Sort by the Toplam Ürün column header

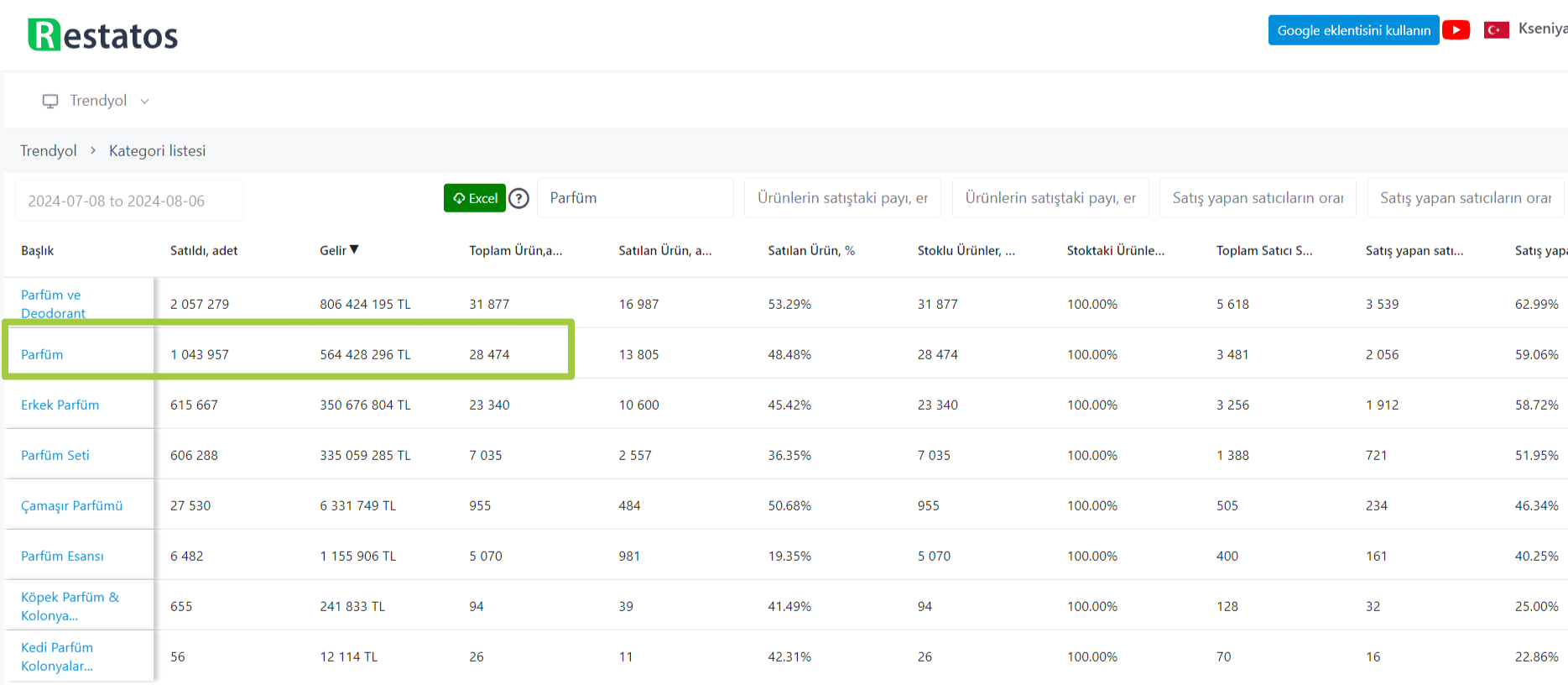(515, 250)
